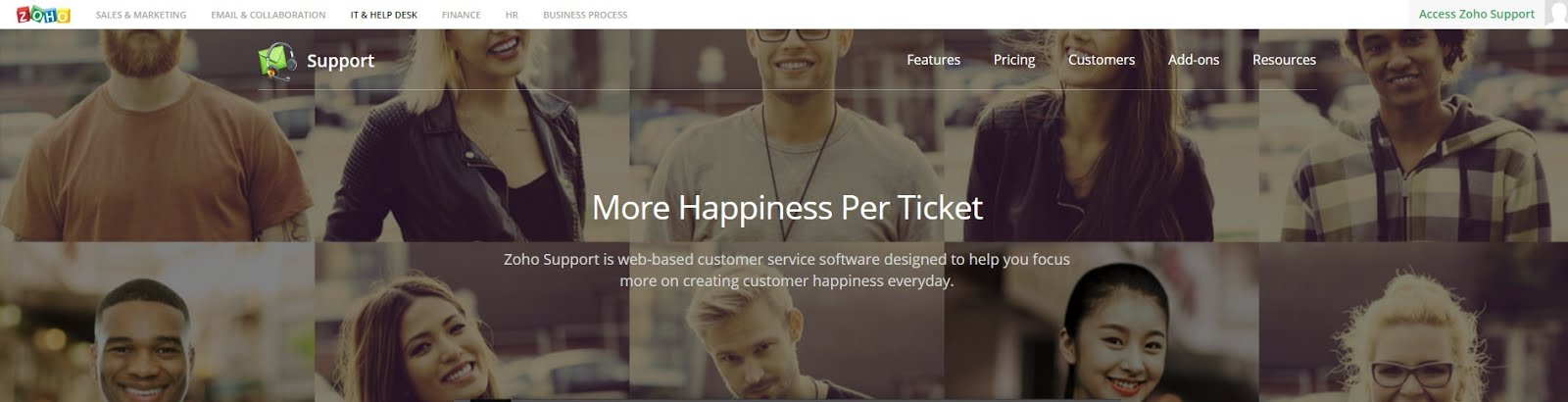Navigate to the Resources section
The image size is (1568, 402).
1284,60
